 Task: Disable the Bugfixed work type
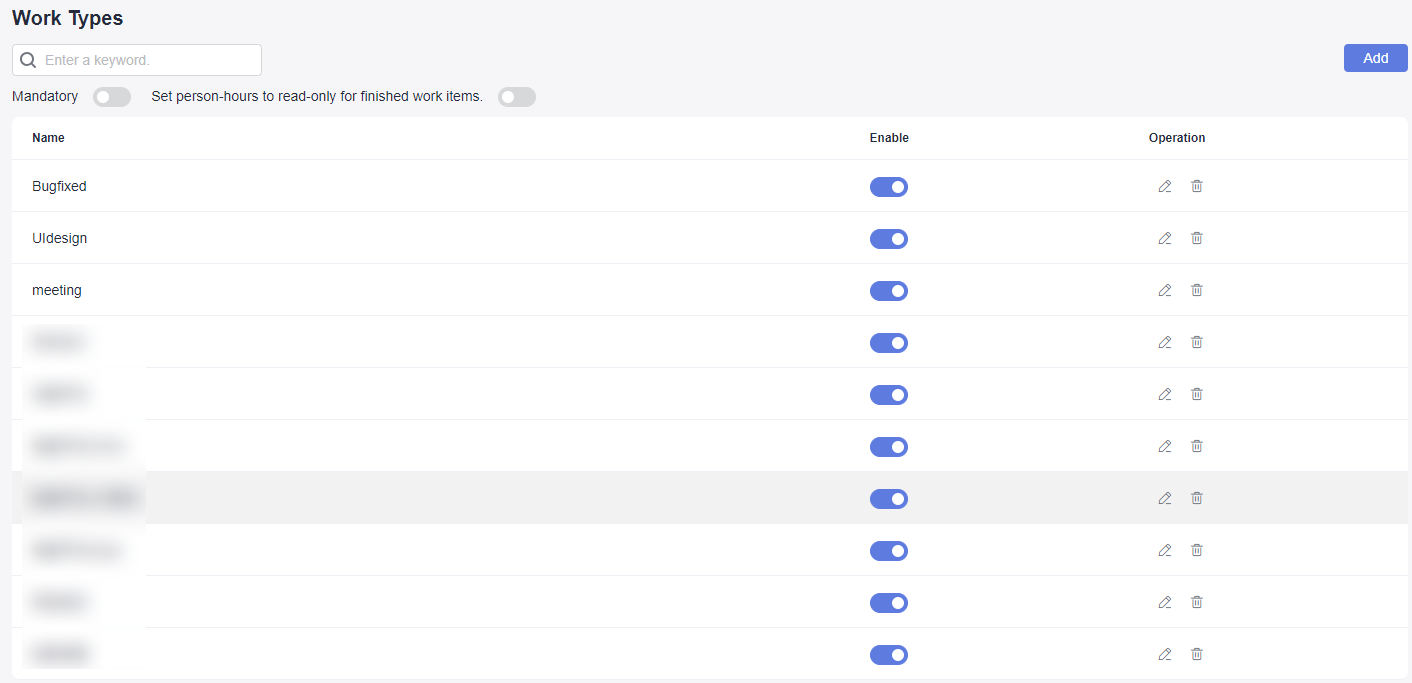click(889, 187)
